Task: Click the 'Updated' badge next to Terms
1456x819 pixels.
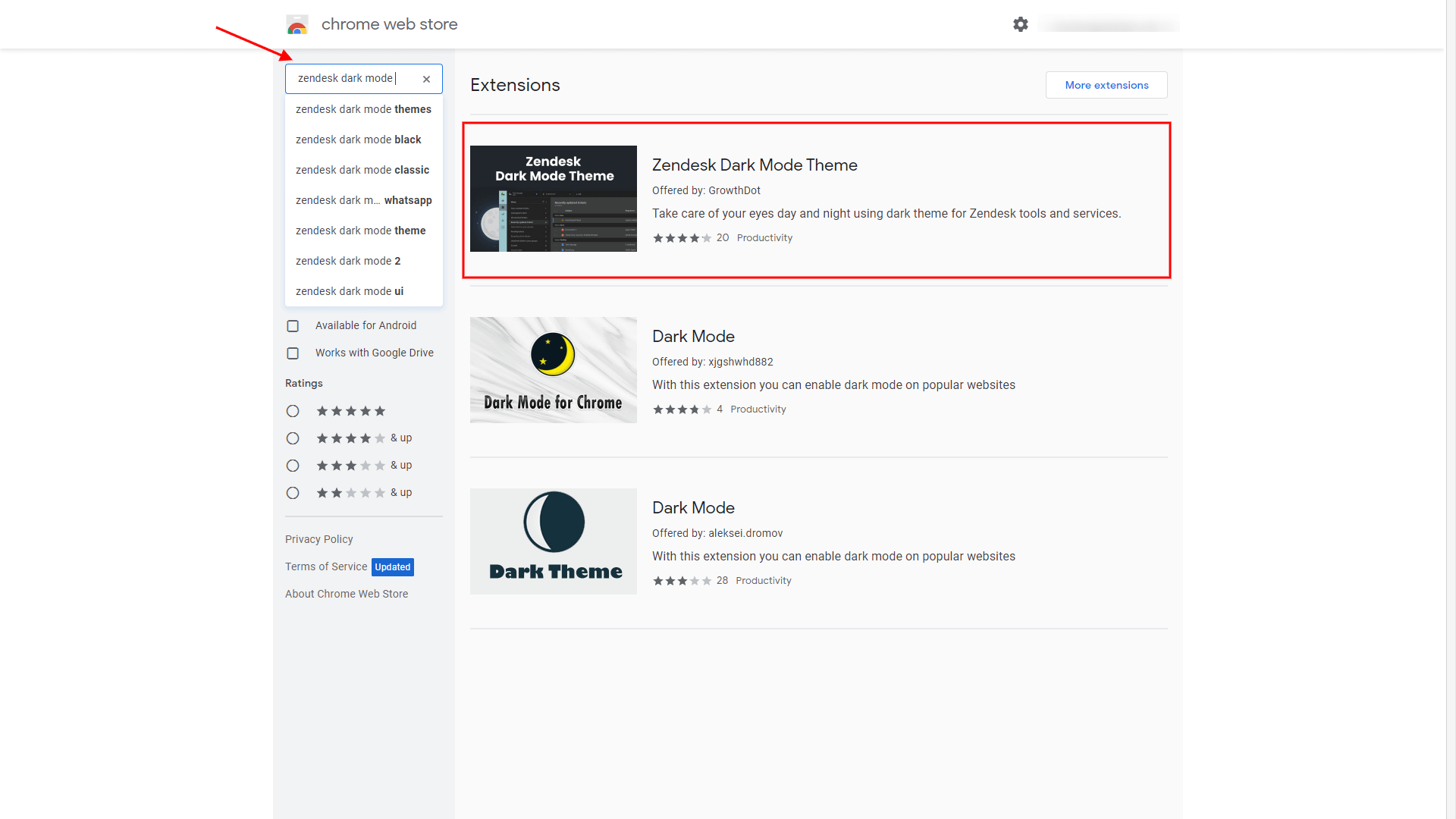Action: coord(393,567)
